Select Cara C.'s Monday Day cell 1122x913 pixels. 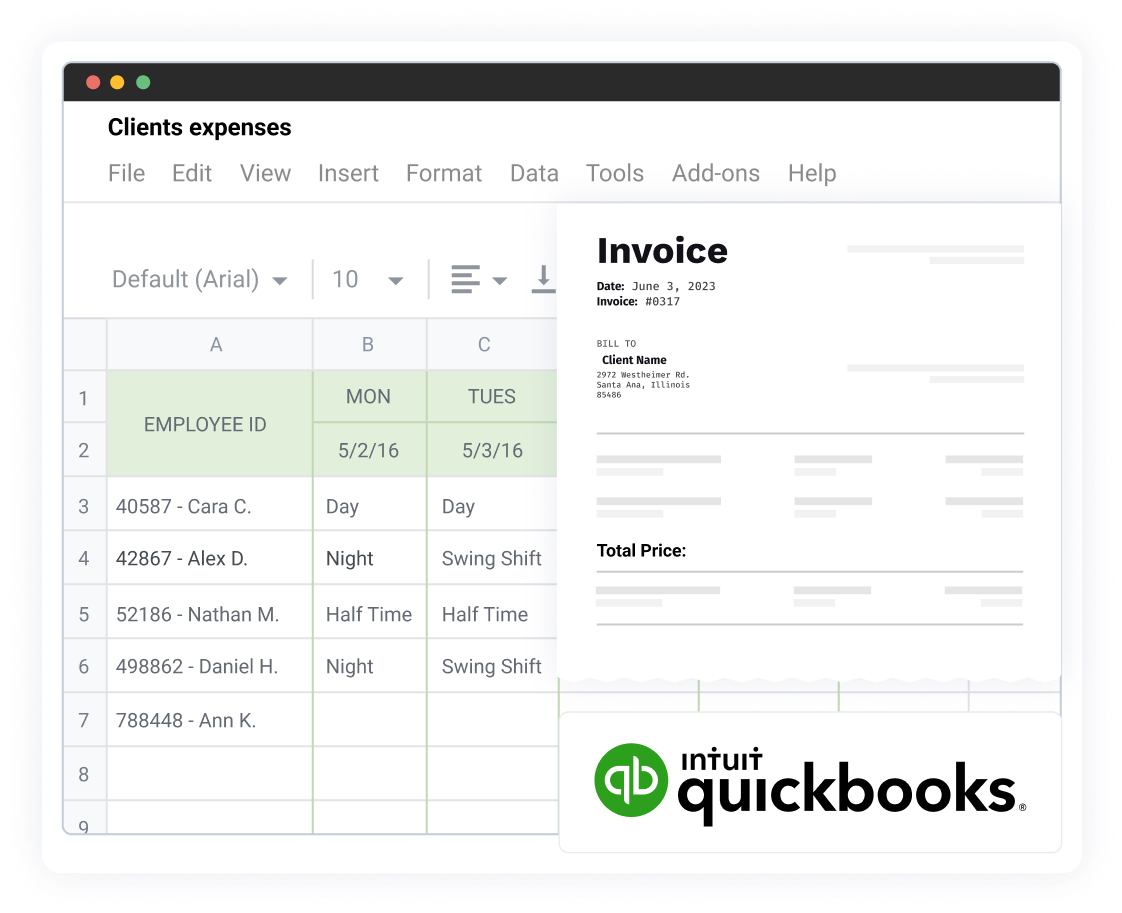click(369, 506)
